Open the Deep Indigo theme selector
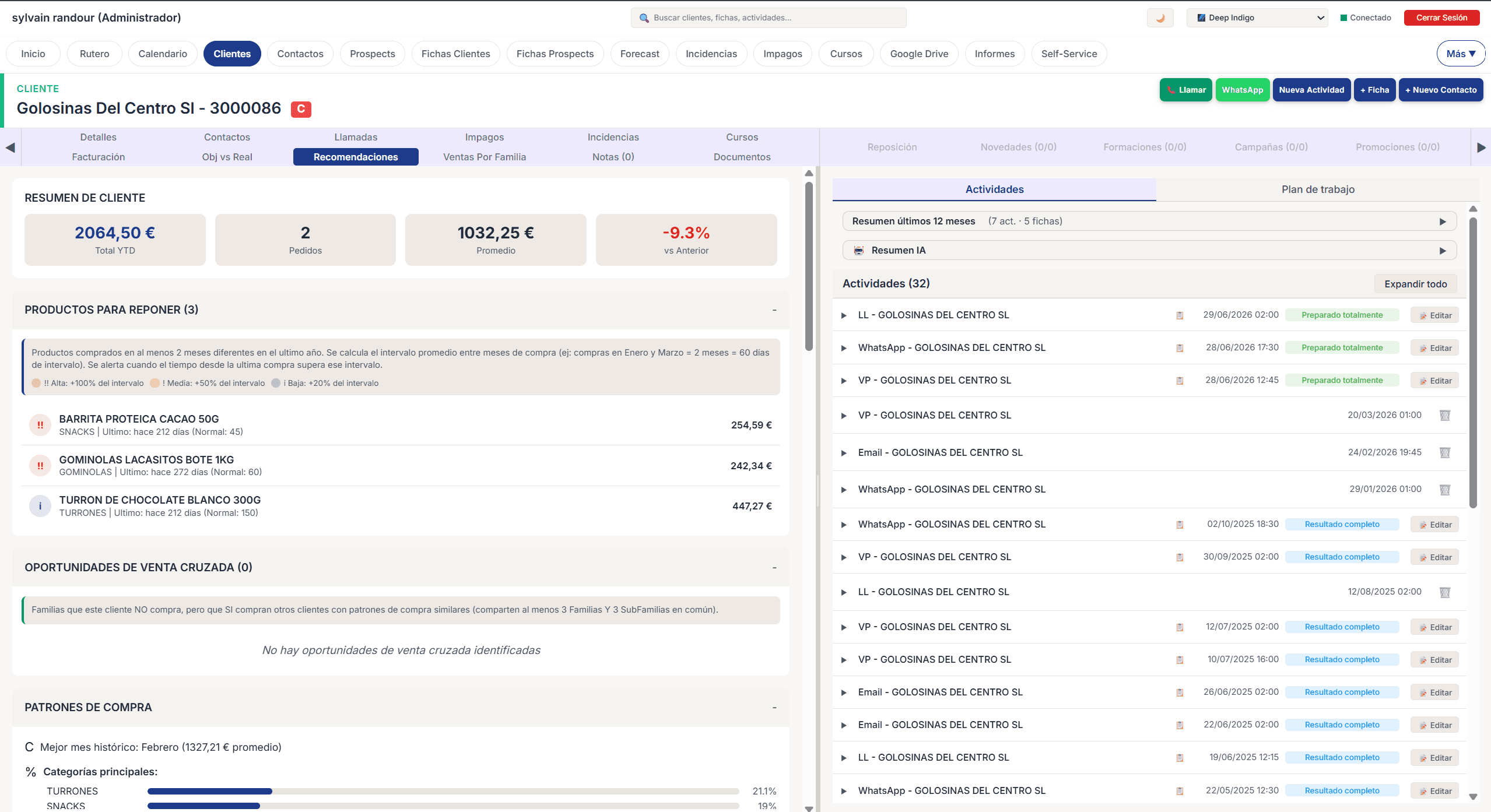Viewport: 1491px width, 812px height. point(1257,17)
